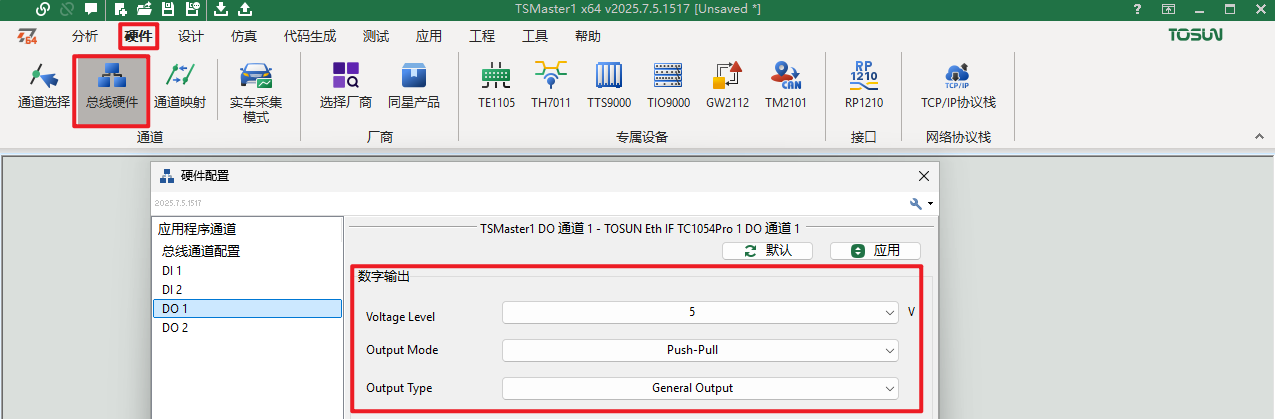The height and width of the screenshot is (419, 1275).
Task: Click the upload export arrow icon
Action: click(x=245, y=9)
